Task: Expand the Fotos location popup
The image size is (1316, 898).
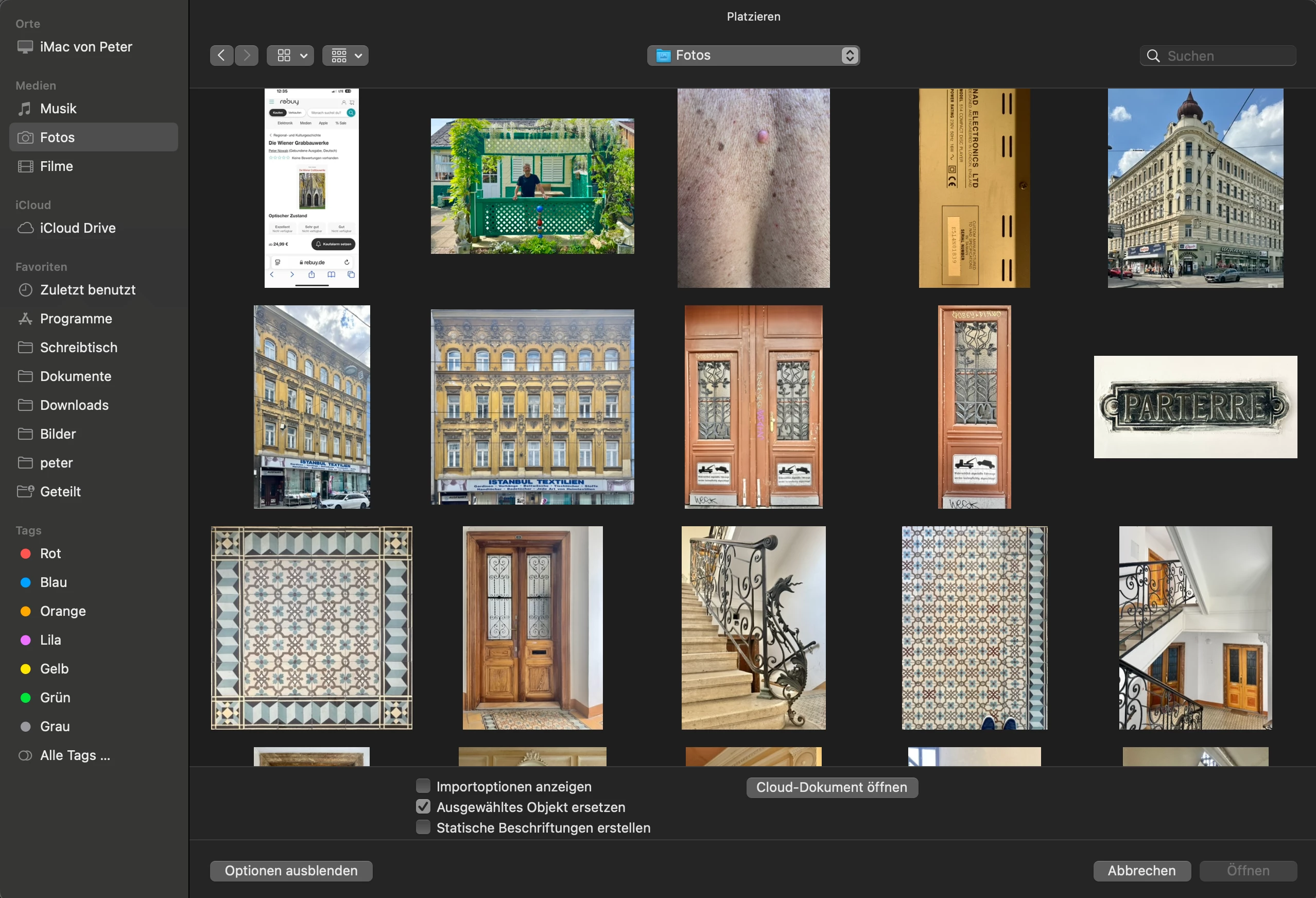Action: click(753, 56)
